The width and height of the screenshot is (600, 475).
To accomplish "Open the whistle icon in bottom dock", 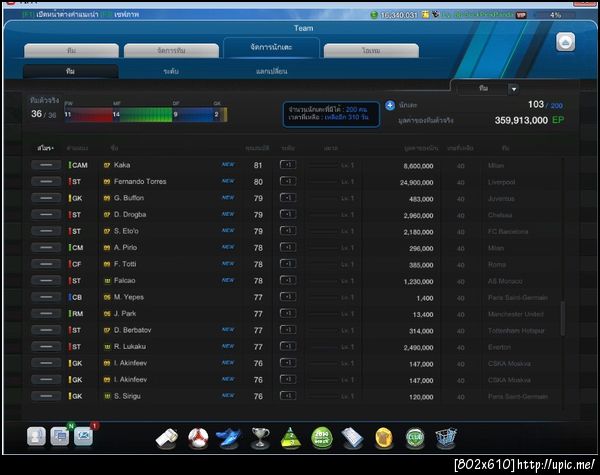I will [x=167, y=438].
